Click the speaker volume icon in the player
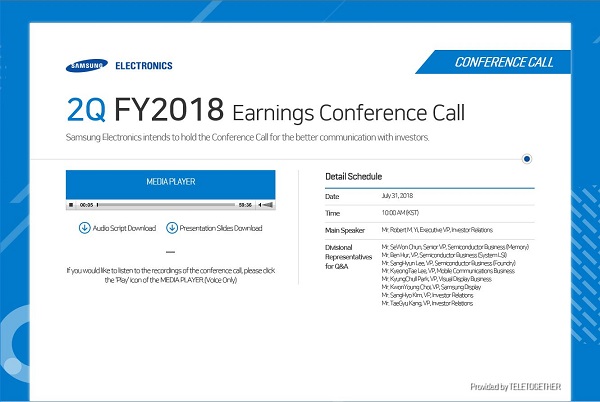 click(x=258, y=205)
